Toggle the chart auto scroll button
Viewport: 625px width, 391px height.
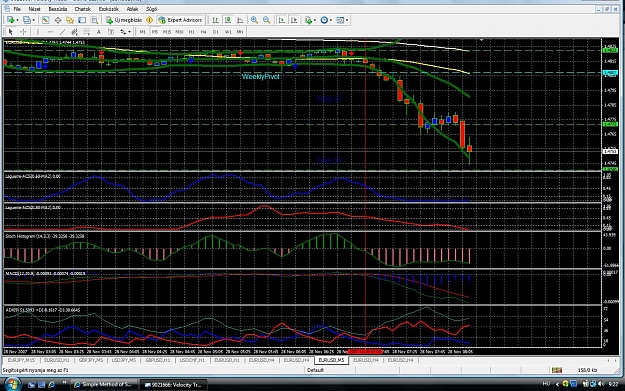tap(282, 20)
